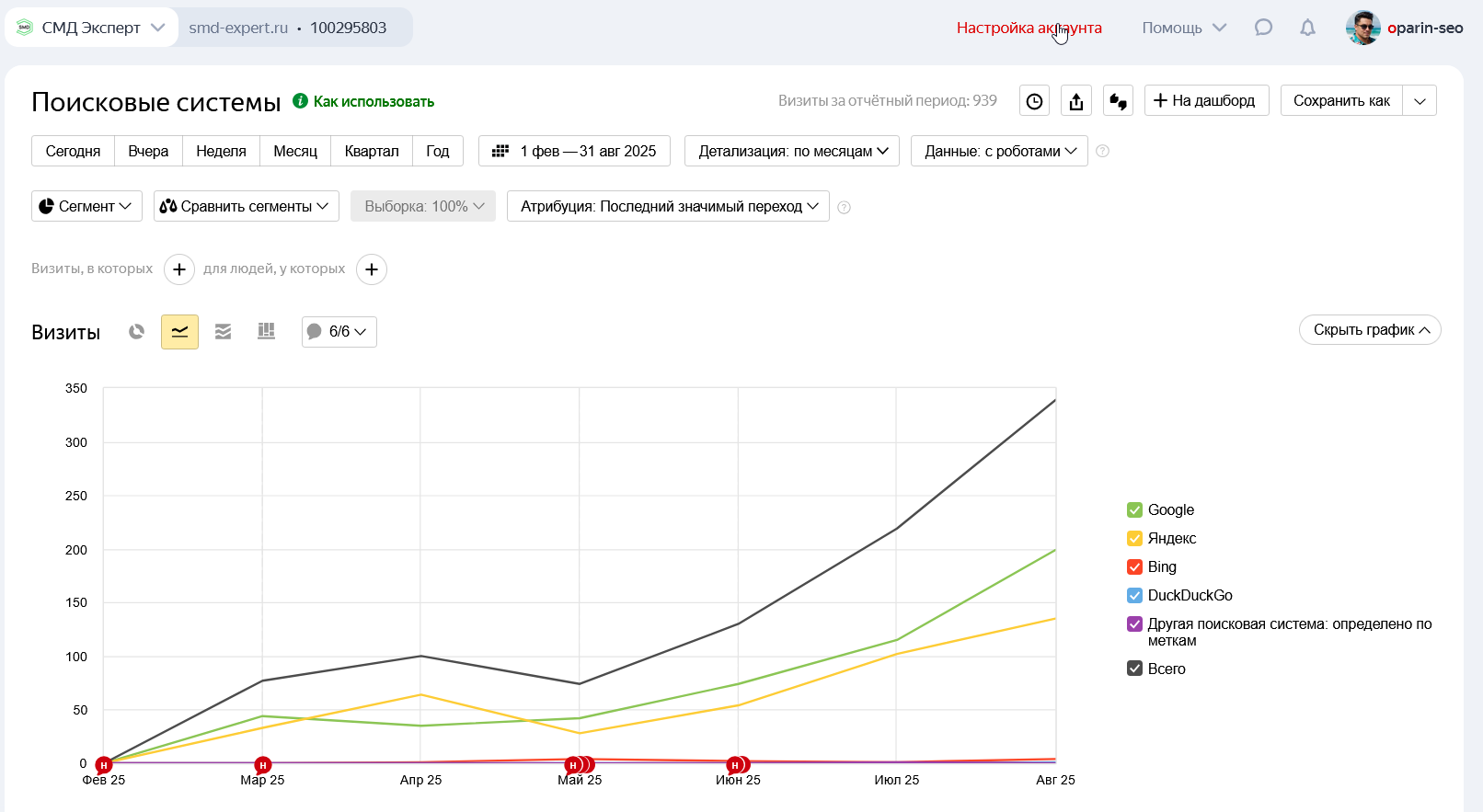1483x812 pixels.
Task: Select the stacked area chart icon
Action: point(223,332)
